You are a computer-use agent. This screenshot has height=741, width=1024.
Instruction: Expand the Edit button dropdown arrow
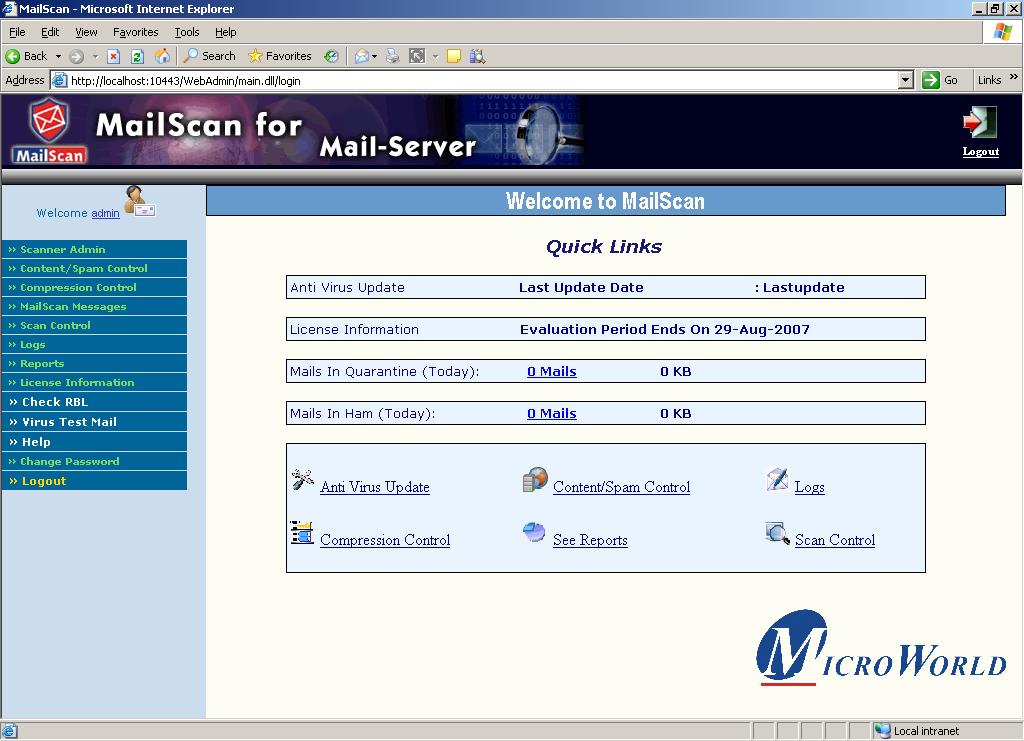pyautogui.click(x=436, y=56)
